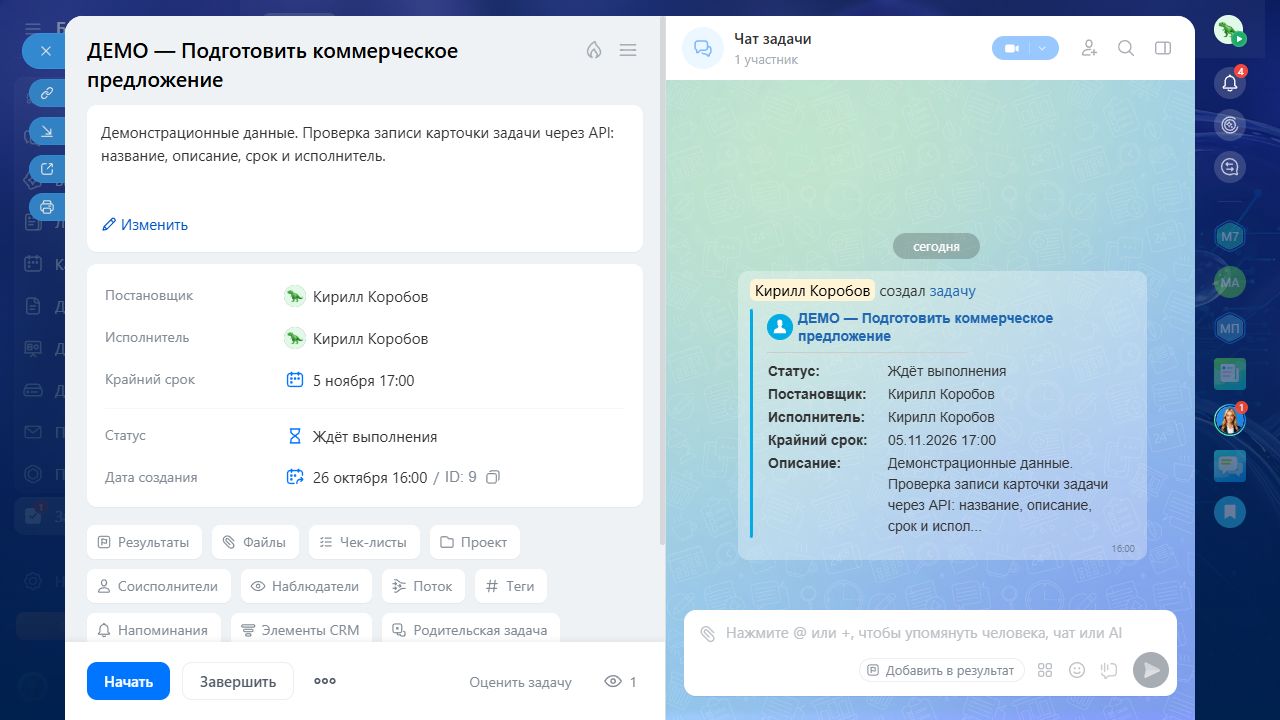The width and height of the screenshot is (1280, 720).
Task: Click the print icon beside the task card
Action: pos(46,207)
